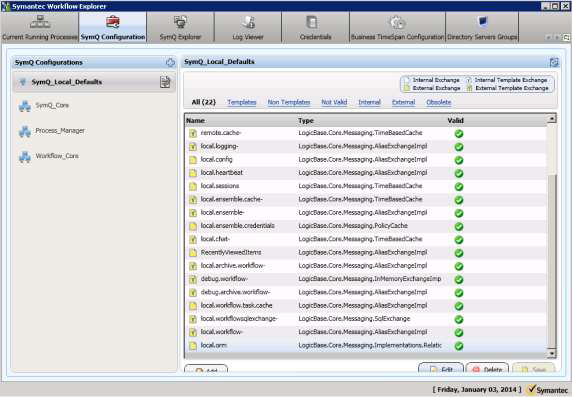Click the scroll down arrow of exchange list

pyautogui.click(x=552, y=353)
